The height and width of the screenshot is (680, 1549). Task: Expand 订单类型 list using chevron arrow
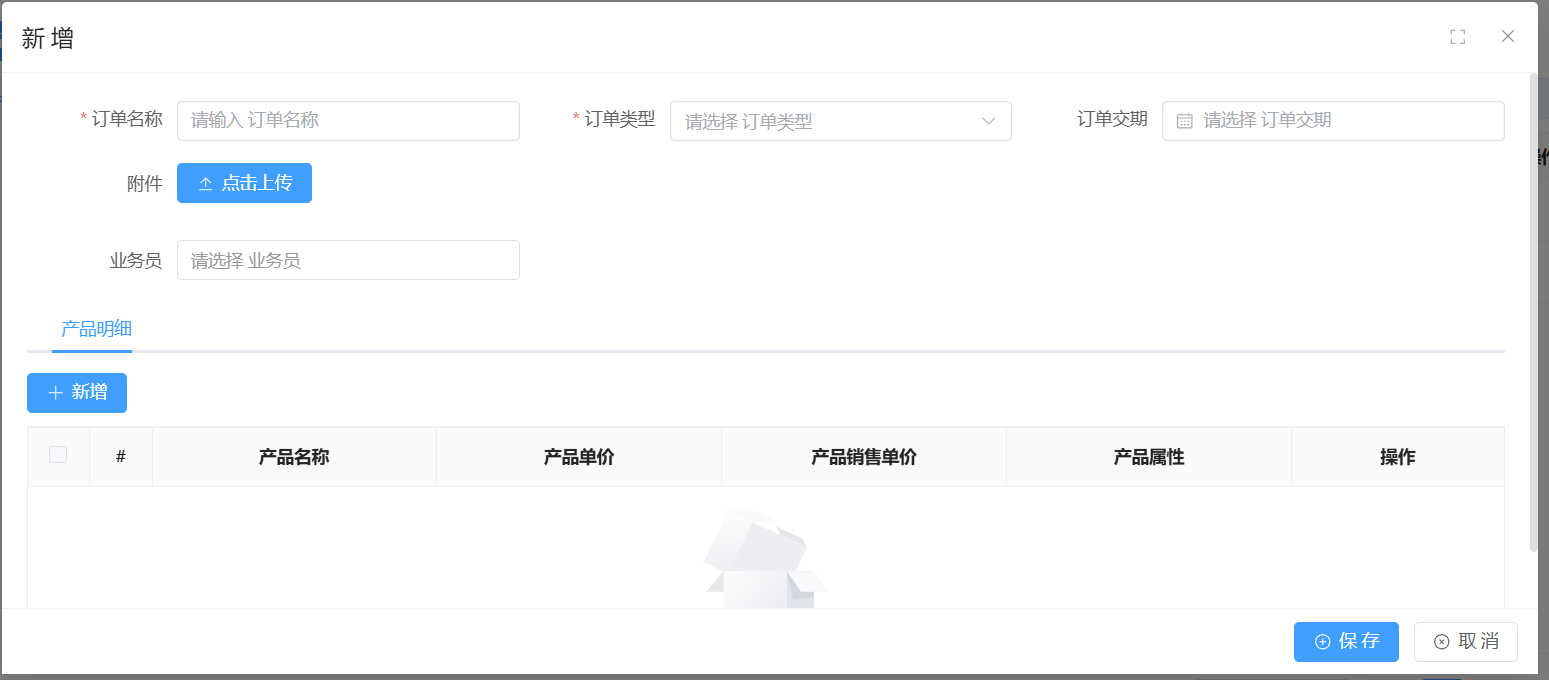(x=988, y=121)
